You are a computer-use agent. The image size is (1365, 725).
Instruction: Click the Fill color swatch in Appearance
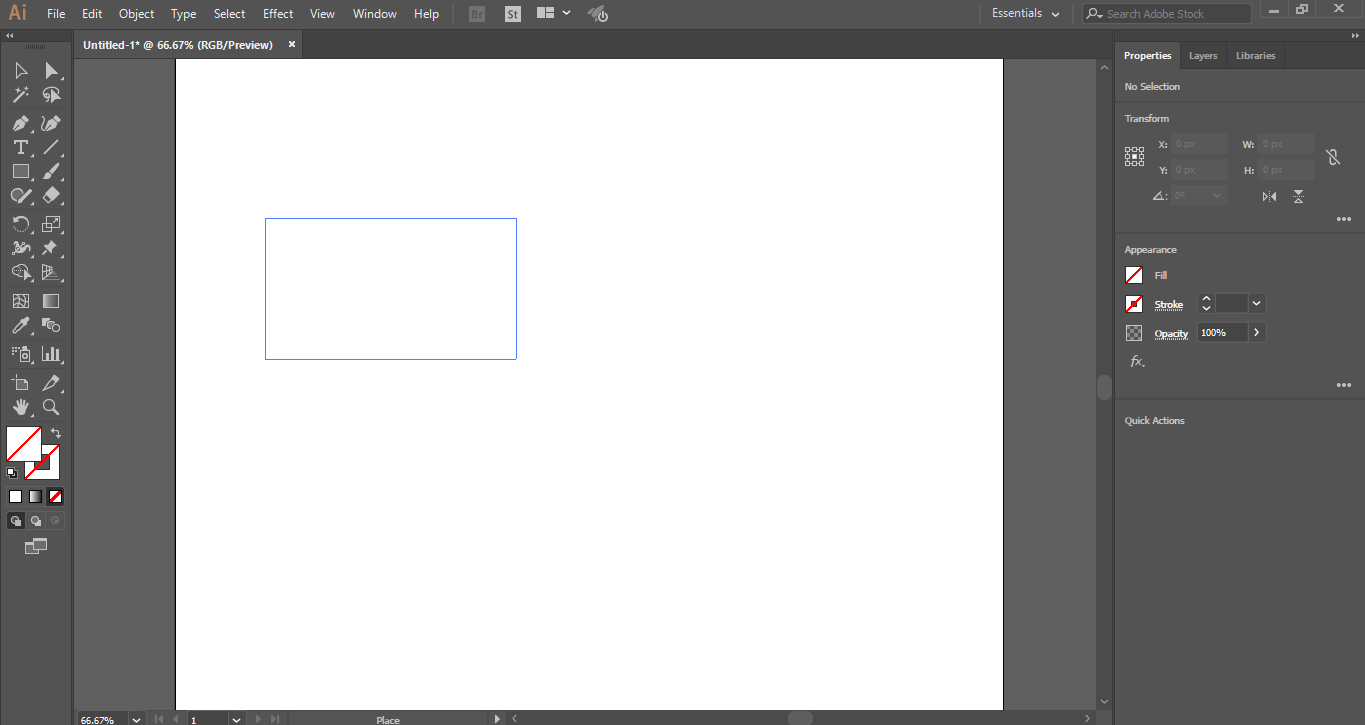(x=1133, y=275)
